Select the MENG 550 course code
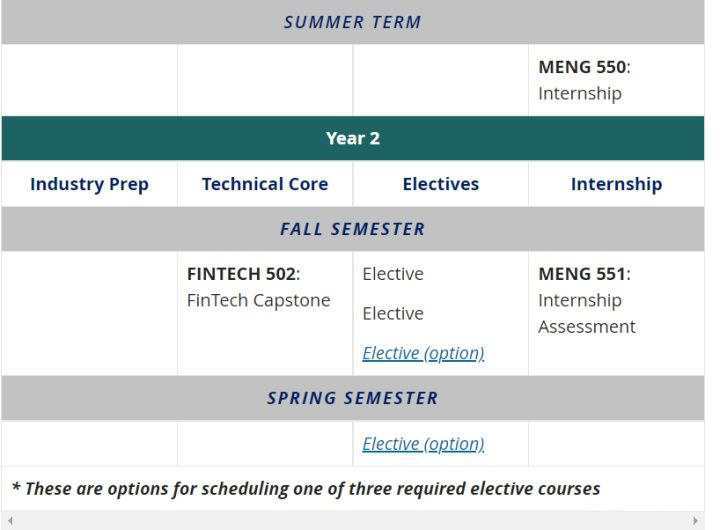The image size is (720, 530). click(582, 68)
